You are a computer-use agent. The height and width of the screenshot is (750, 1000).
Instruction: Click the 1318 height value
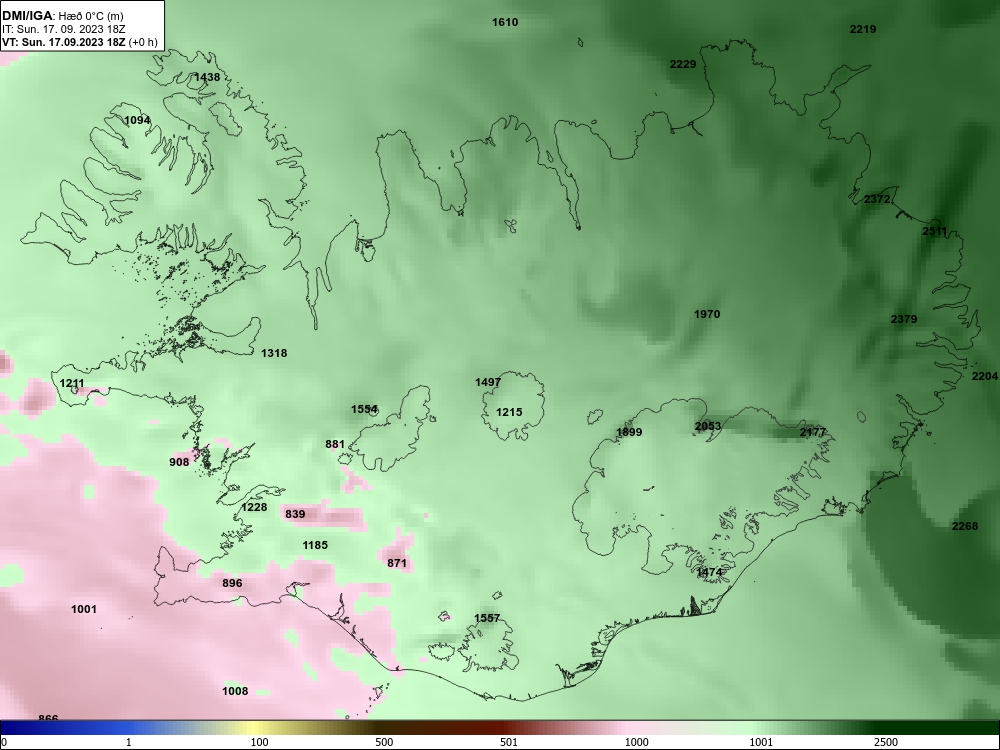[274, 353]
